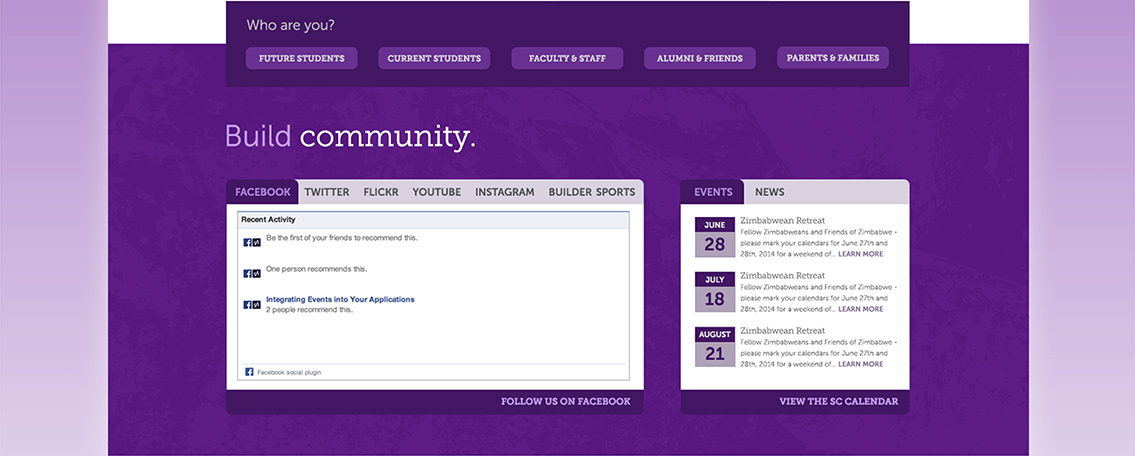Click the Facebook social plugin logo icon

[x=249, y=372]
